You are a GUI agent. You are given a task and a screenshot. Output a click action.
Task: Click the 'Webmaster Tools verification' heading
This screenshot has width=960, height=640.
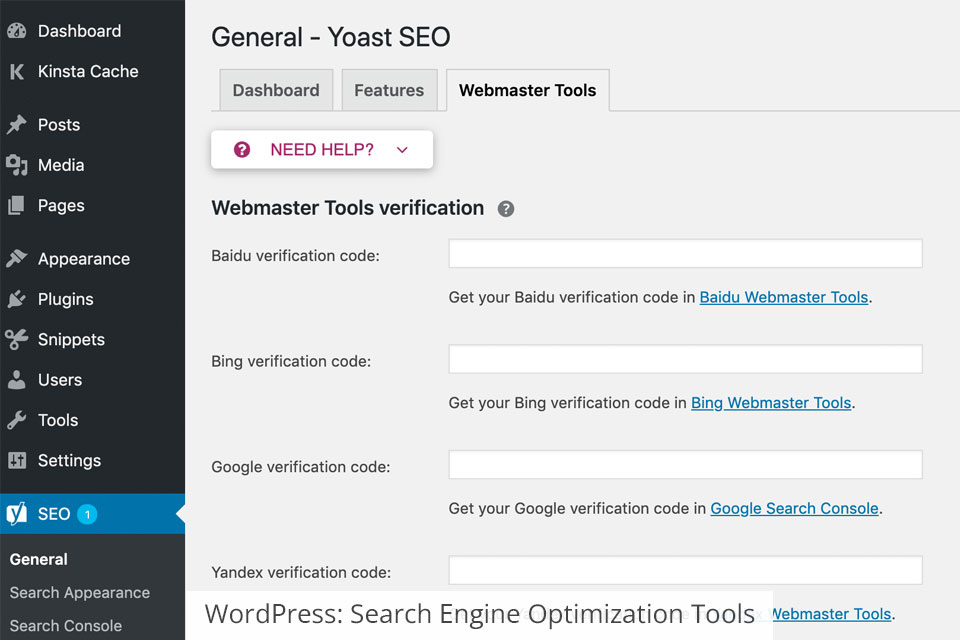(x=348, y=208)
